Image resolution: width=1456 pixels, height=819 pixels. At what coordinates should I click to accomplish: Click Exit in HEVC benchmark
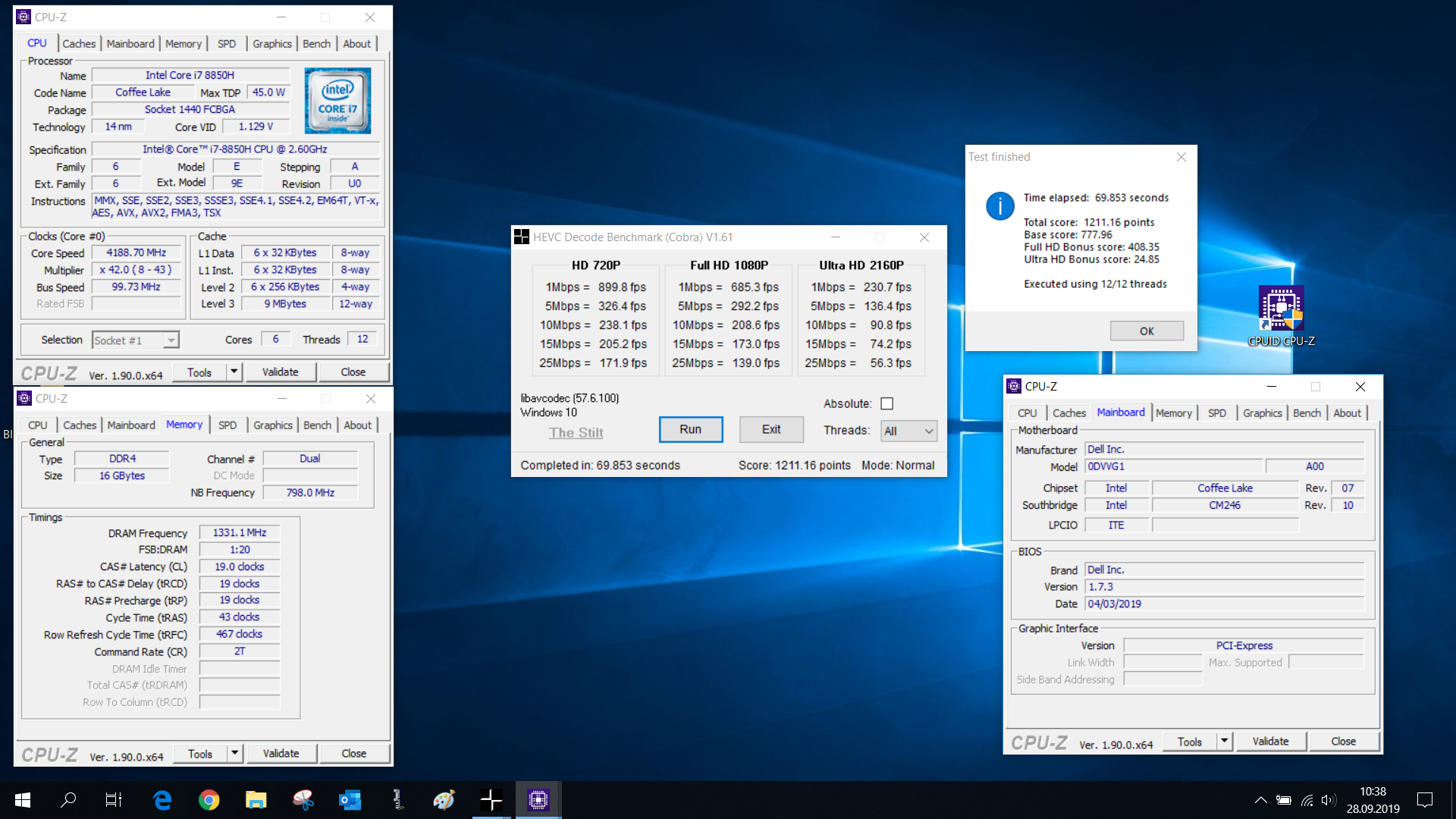click(771, 429)
